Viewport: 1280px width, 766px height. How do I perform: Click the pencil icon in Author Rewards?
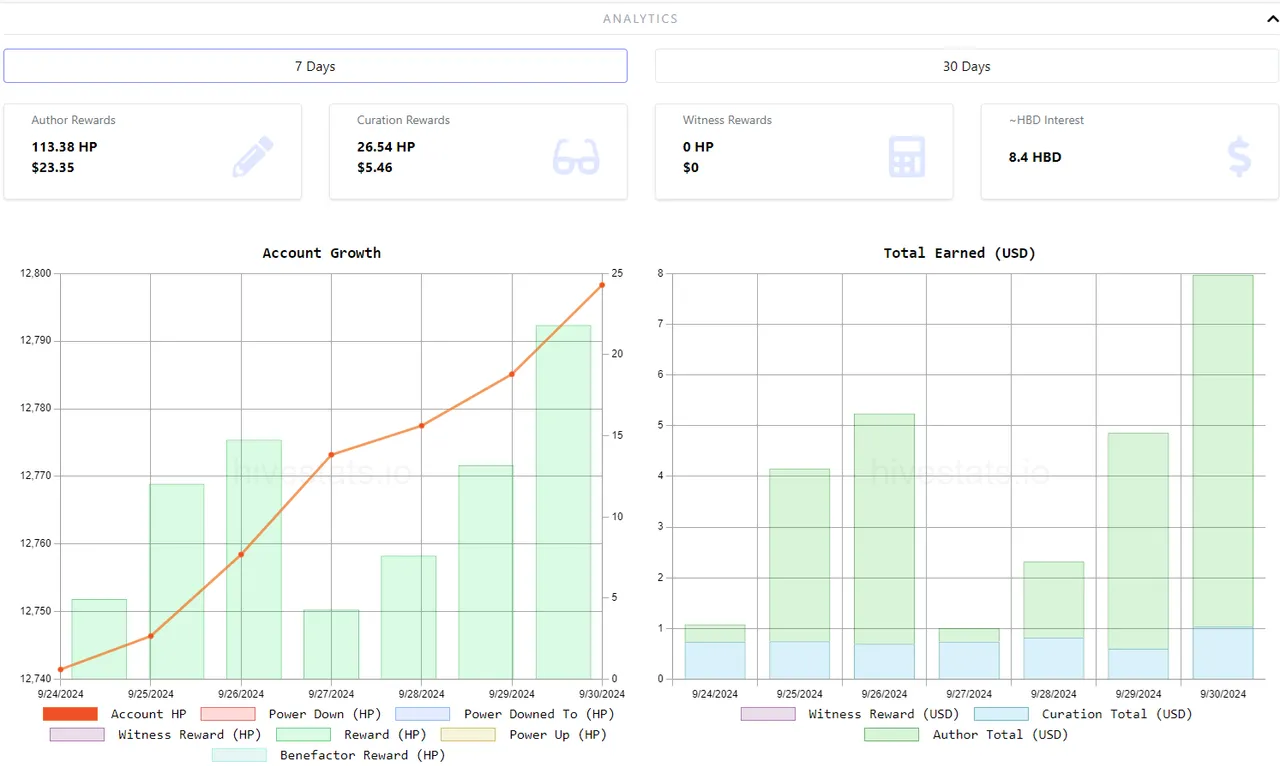[x=252, y=156]
